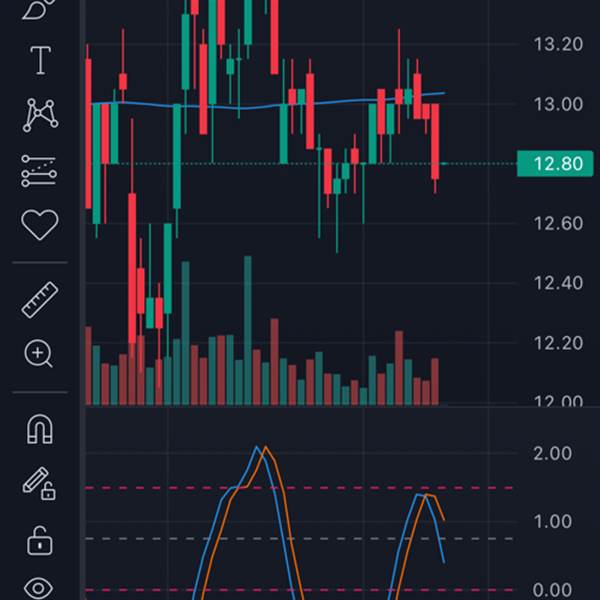Select the XABCD pattern tool

pos(40,114)
